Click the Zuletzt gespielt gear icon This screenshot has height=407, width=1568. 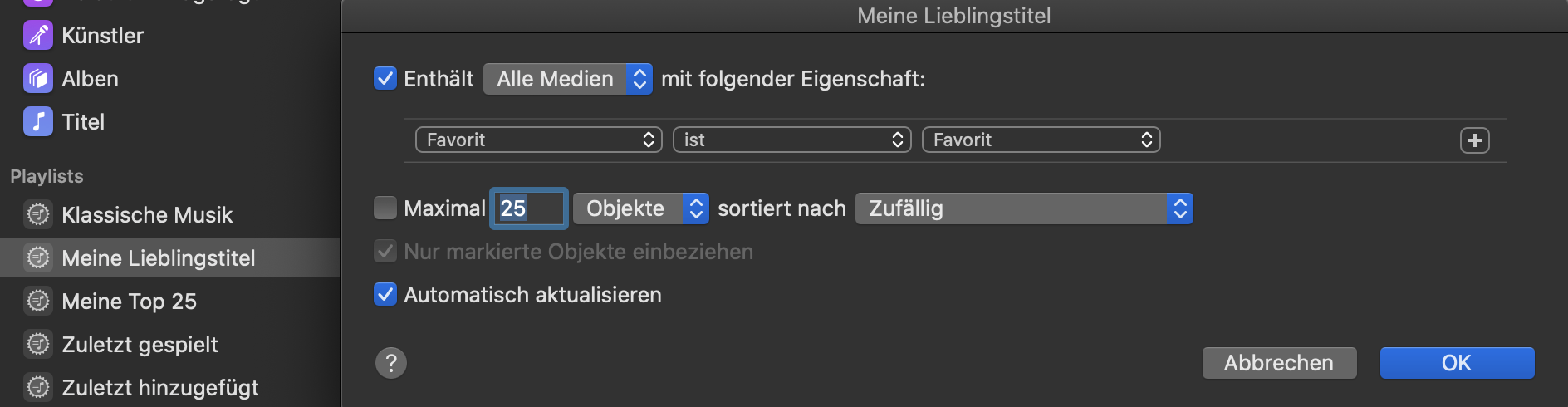[38, 344]
